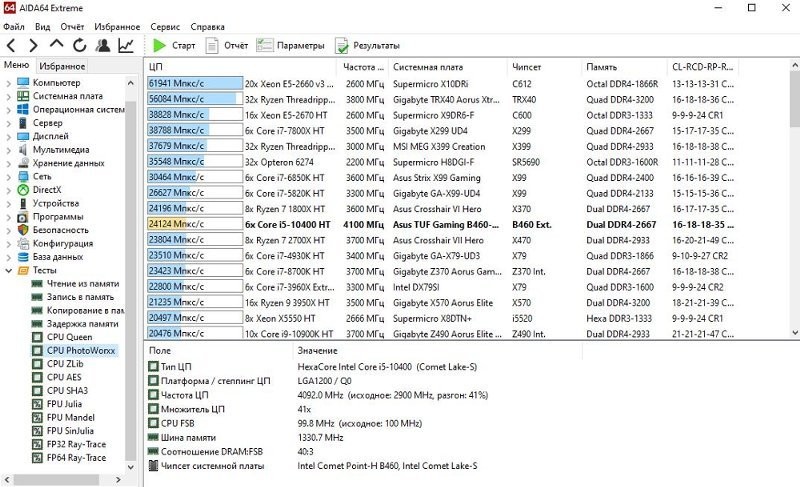
Task: Select the Программы tree item
Action: click(58, 217)
